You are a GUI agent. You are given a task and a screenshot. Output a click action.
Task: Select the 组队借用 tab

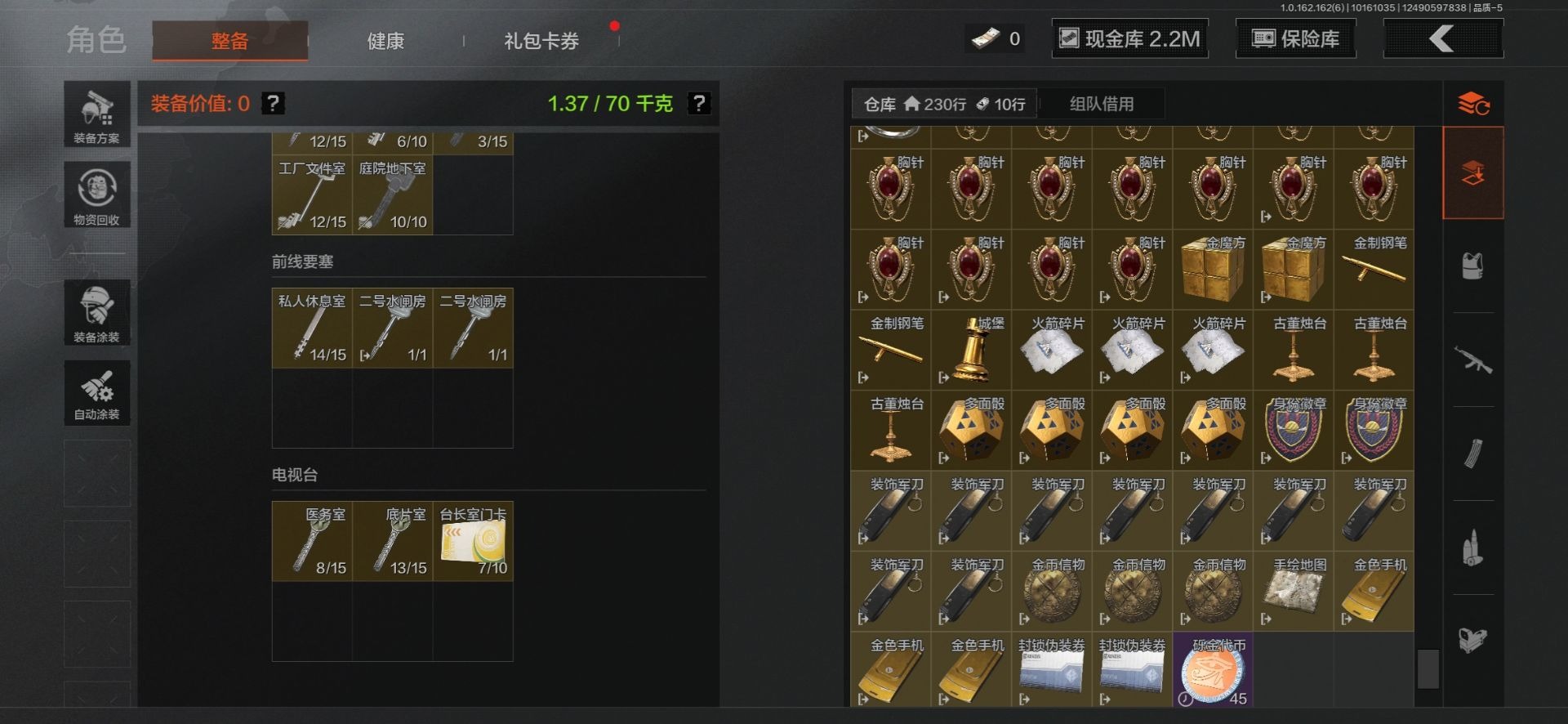point(1102,104)
